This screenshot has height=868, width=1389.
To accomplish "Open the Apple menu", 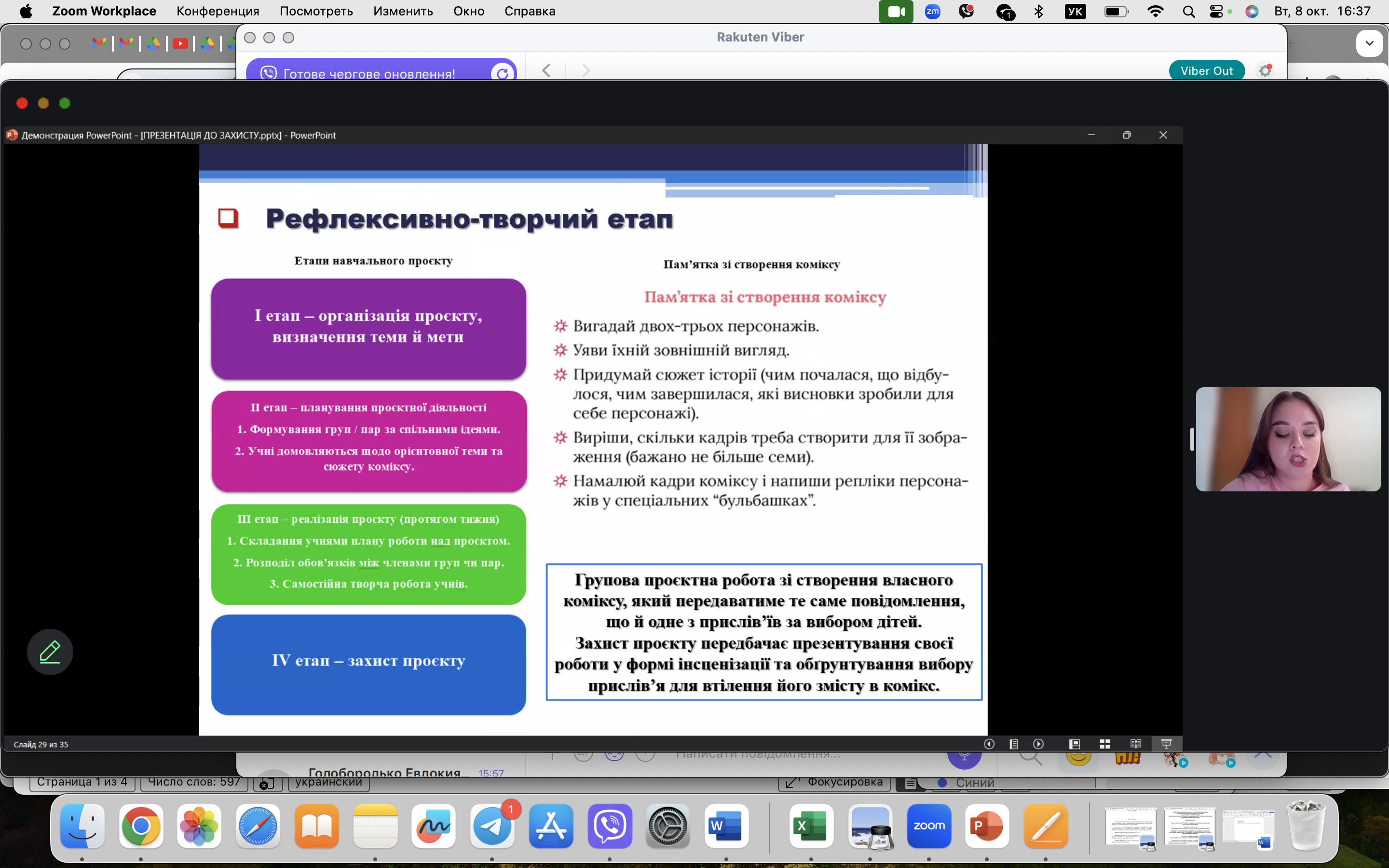I will coord(26,12).
